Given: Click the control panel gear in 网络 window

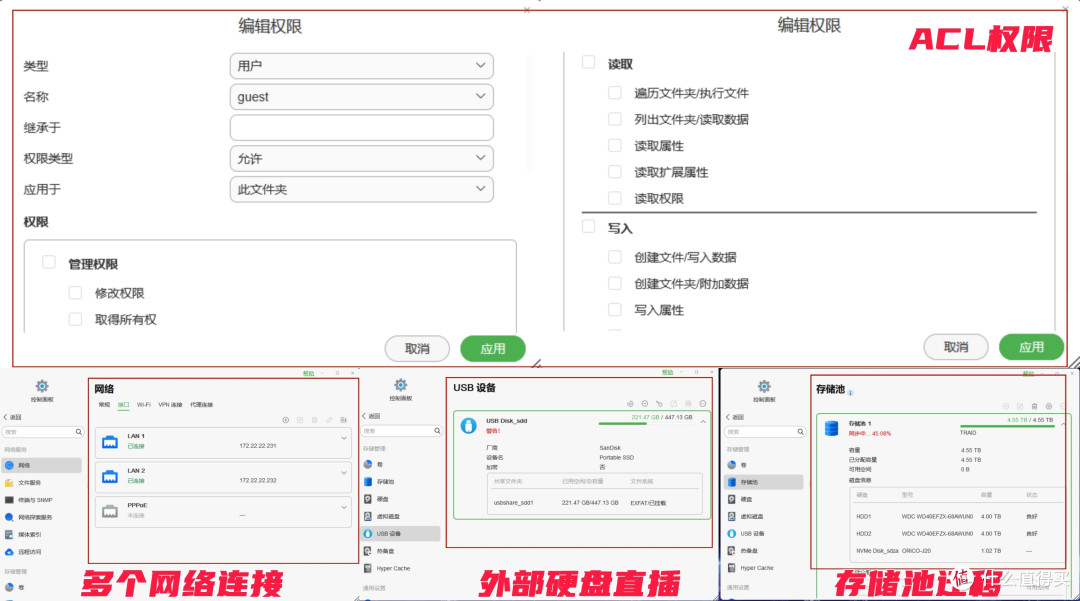Looking at the screenshot, I should (42, 386).
